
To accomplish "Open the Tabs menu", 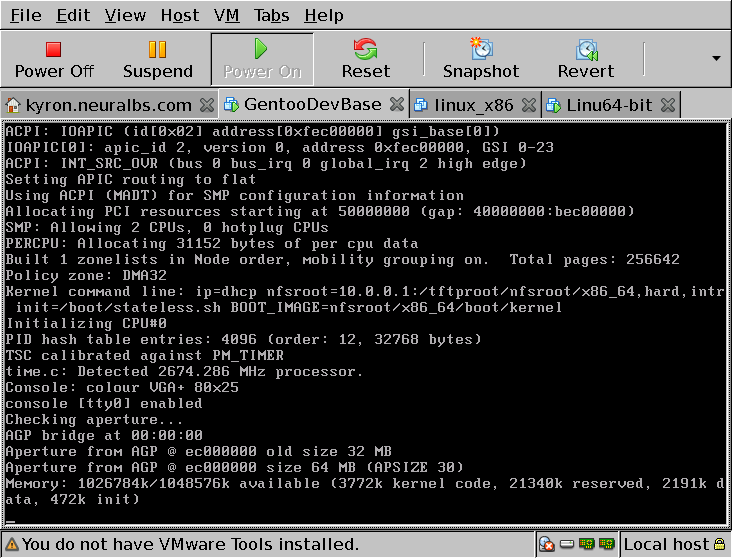I will pos(272,16).
